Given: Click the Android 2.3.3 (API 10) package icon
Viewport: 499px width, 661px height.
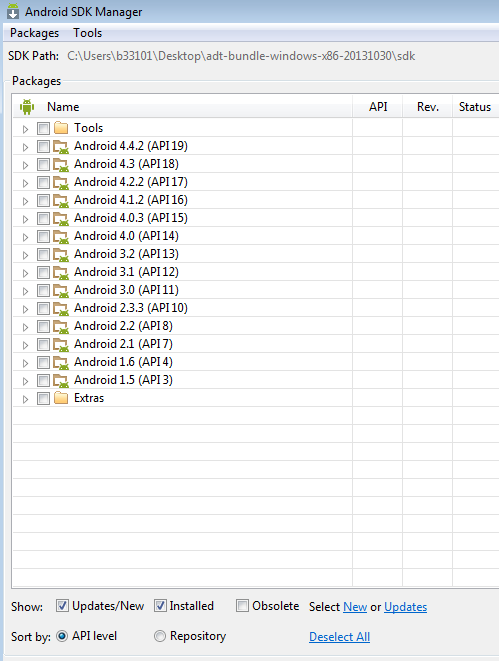Looking at the screenshot, I should (x=61, y=309).
